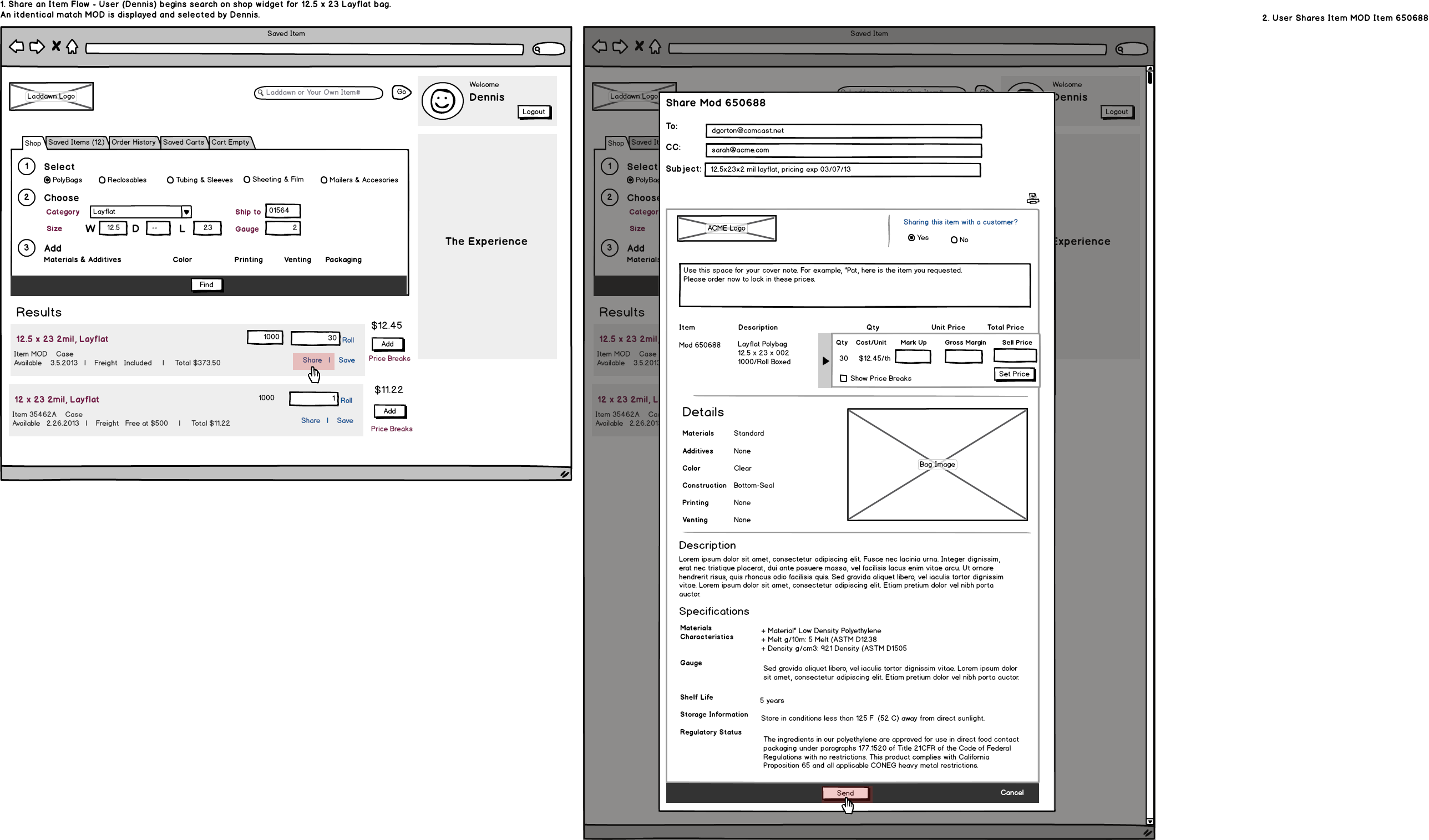This screenshot has height=840, width=1429.
Task: Switch to the Shop tab in the left window
Action: coord(33,143)
